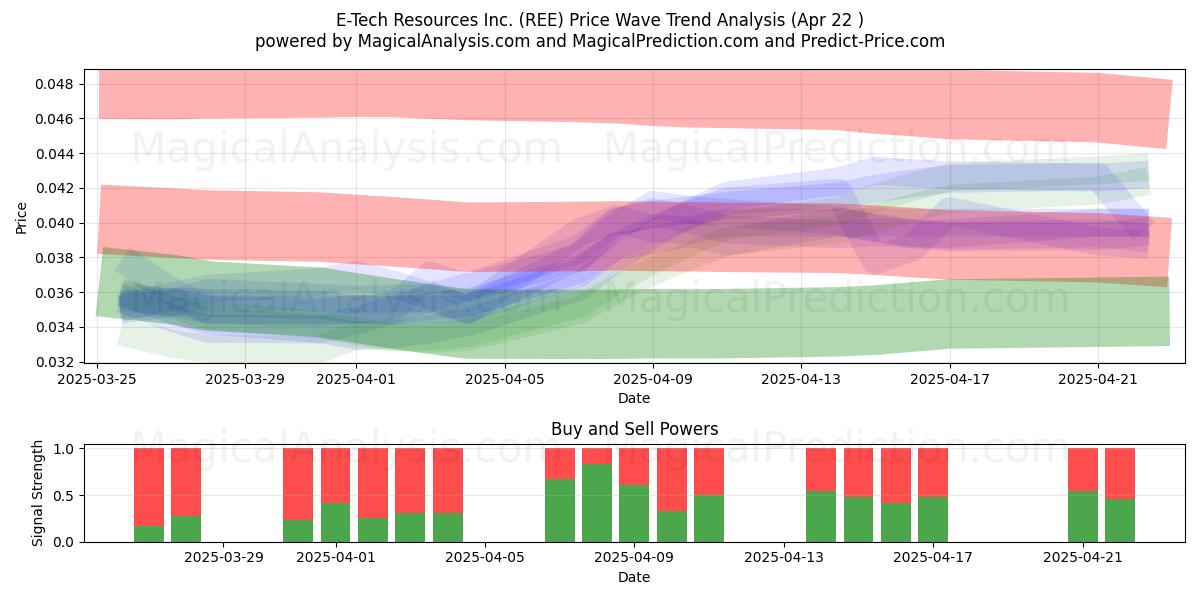The height and width of the screenshot is (600, 1200).
Task: Click the 'Buy and Sell Powers' chart title
Action: [x=634, y=429]
